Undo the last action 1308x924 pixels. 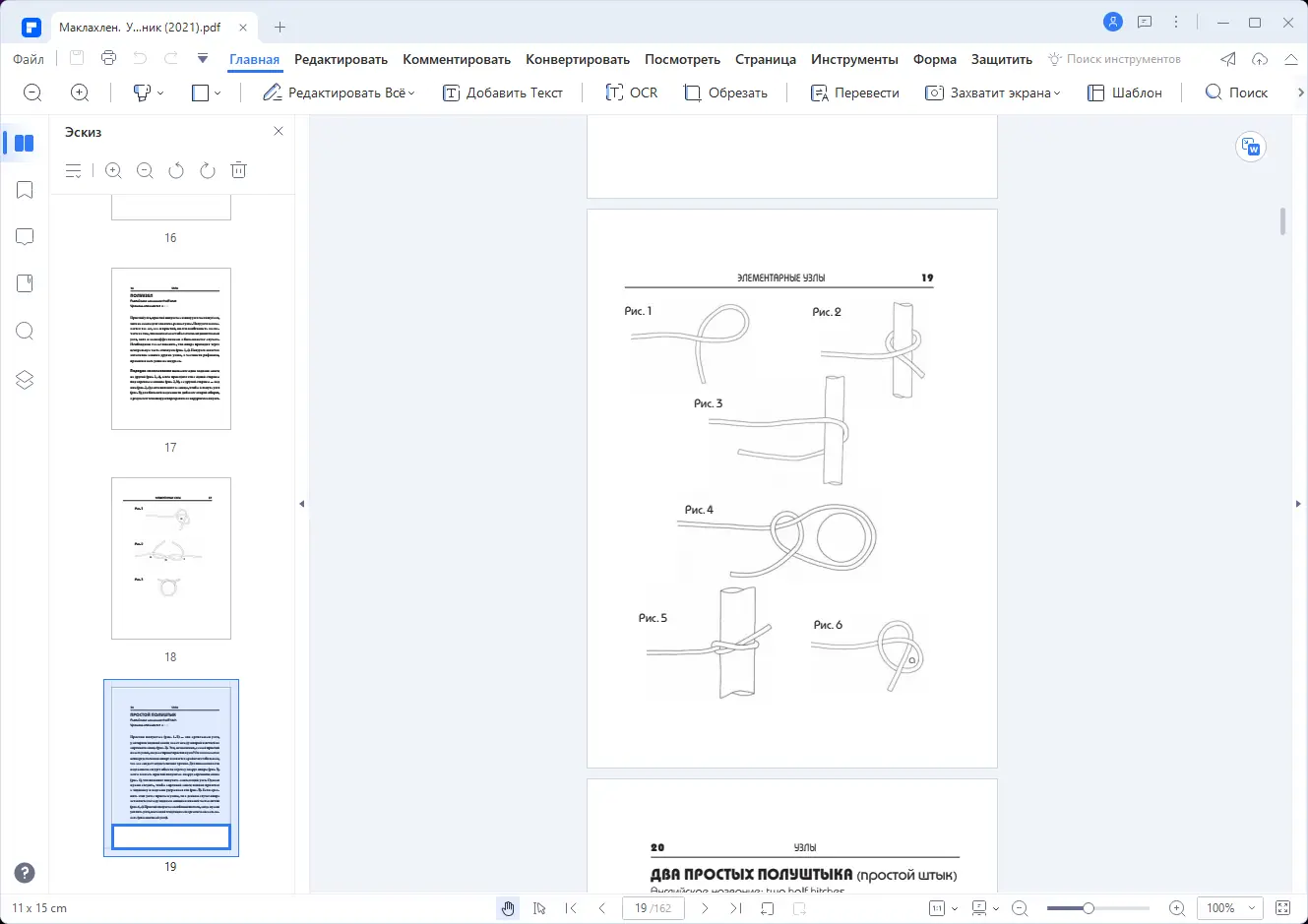(140, 58)
